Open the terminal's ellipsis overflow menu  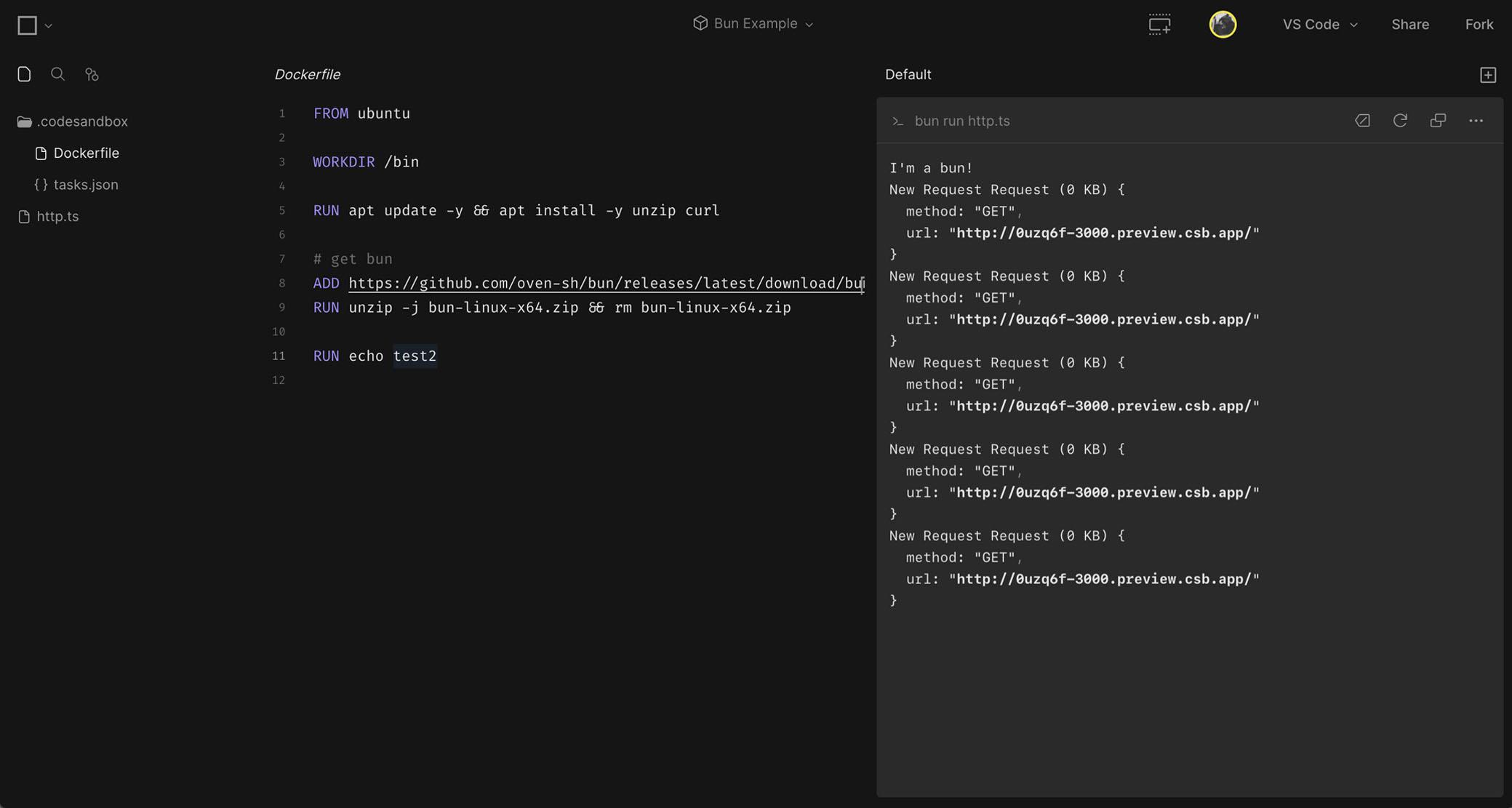1476,120
